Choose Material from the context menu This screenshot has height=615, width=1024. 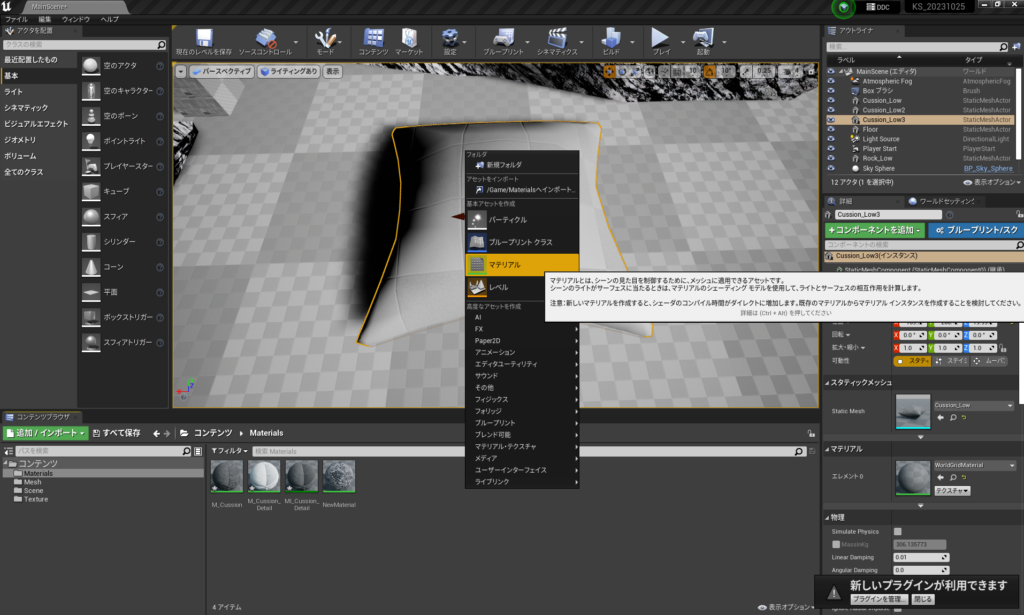[522, 264]
